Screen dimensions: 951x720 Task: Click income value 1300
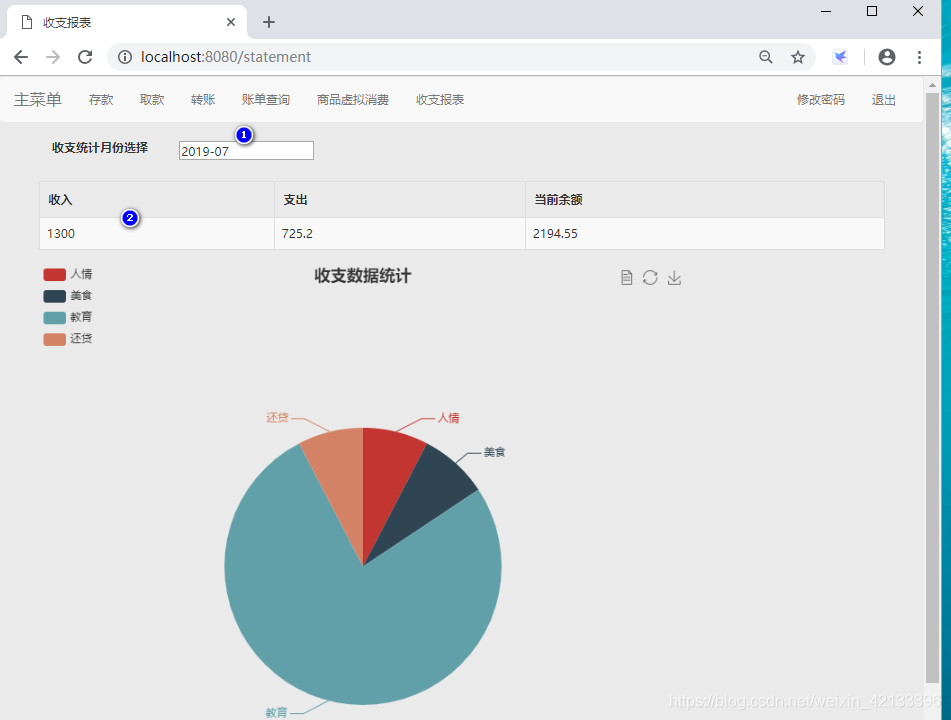(x=61, y=234)
